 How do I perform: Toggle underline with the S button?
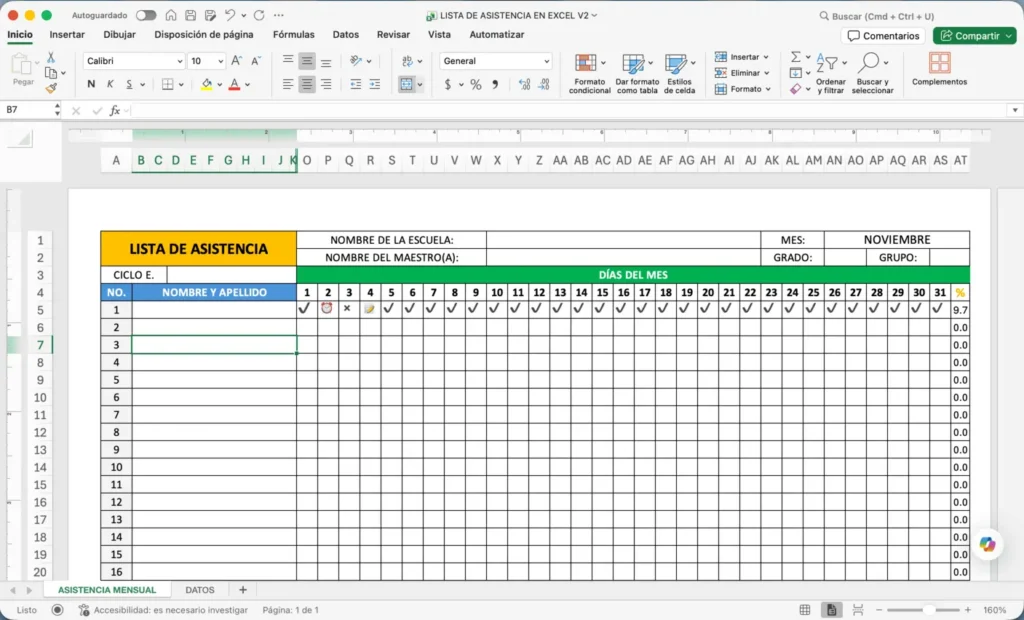coord(129,84)
